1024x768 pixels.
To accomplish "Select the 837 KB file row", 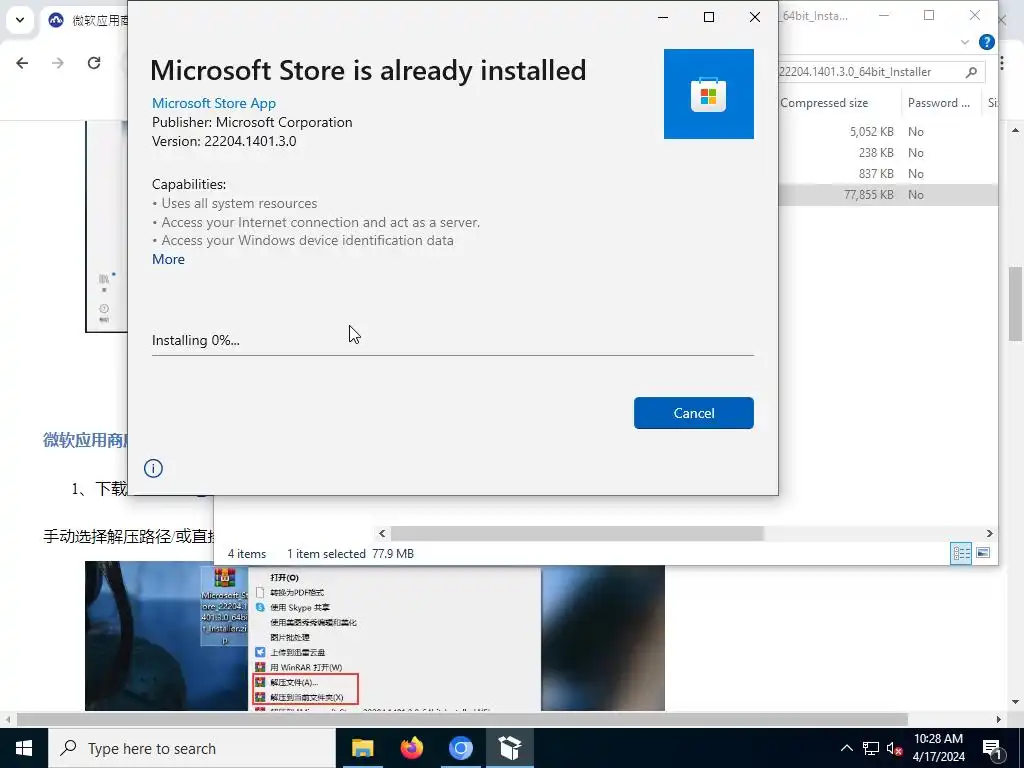I will click(888, 174).
